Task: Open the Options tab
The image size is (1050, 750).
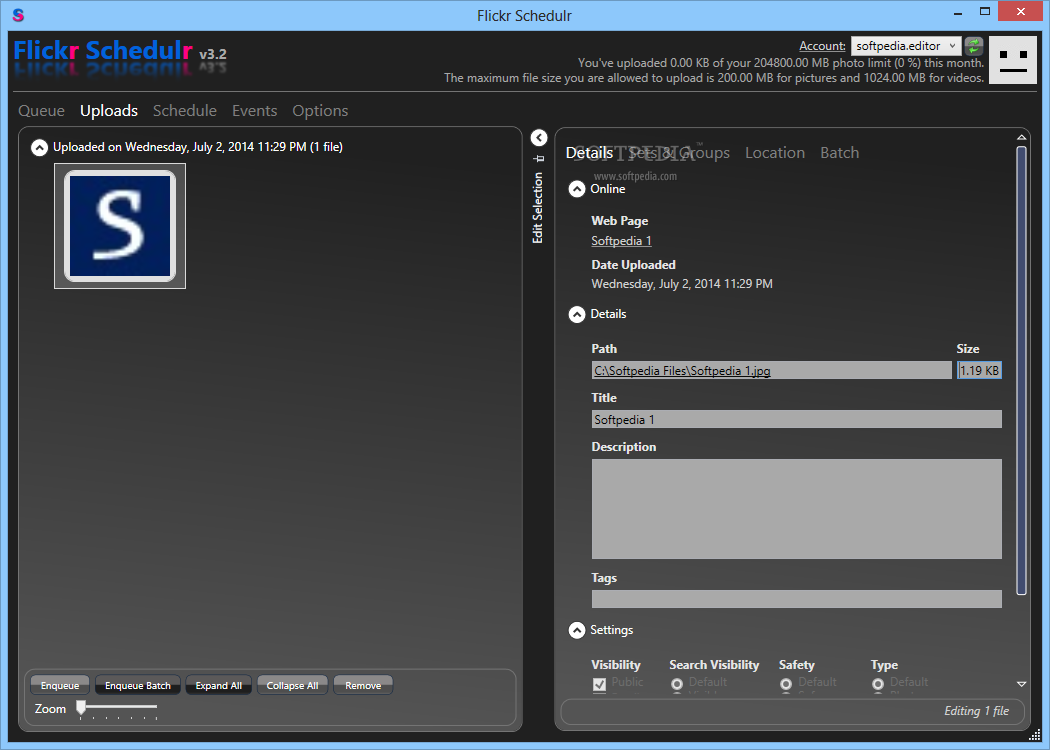Action: click(320, 110)
